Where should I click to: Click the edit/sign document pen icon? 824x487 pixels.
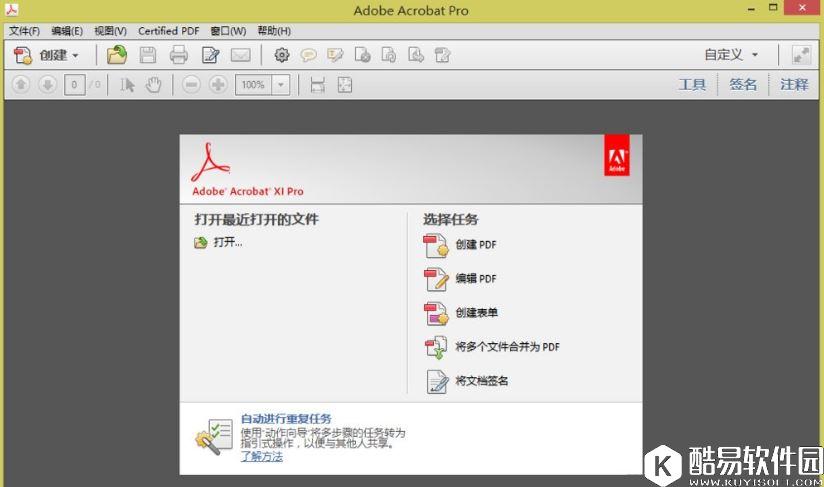coord(210,55)
